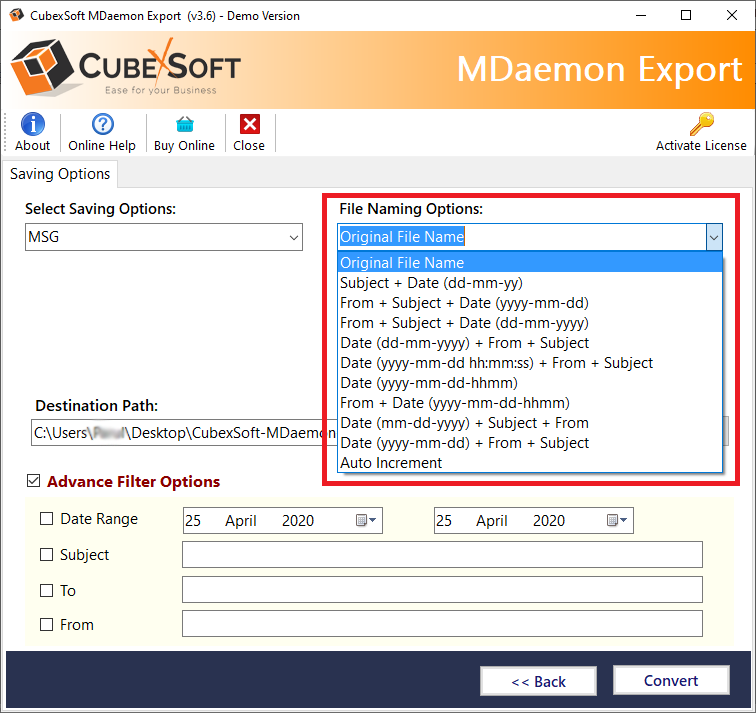The width and height of the screenshot is (756, 713).
Task: Click the Buy Online basket icon
Action: pos(185,125)
